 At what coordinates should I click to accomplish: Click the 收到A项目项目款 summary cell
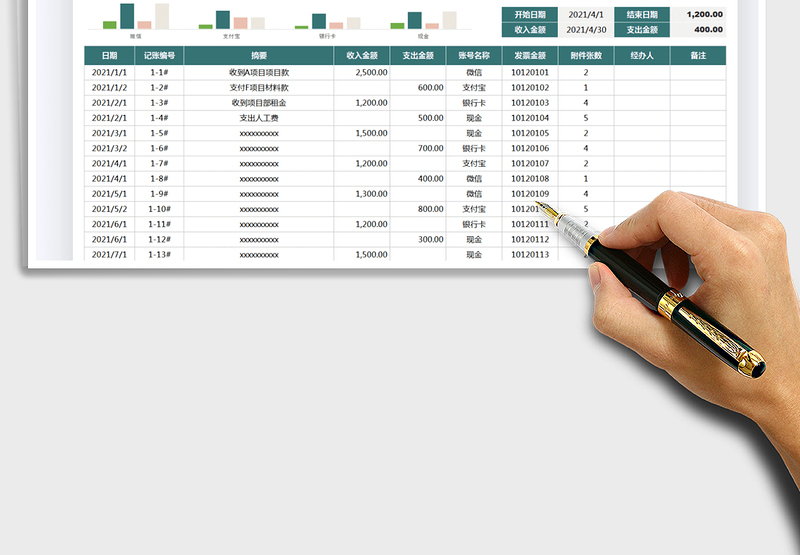click(259, 72)
